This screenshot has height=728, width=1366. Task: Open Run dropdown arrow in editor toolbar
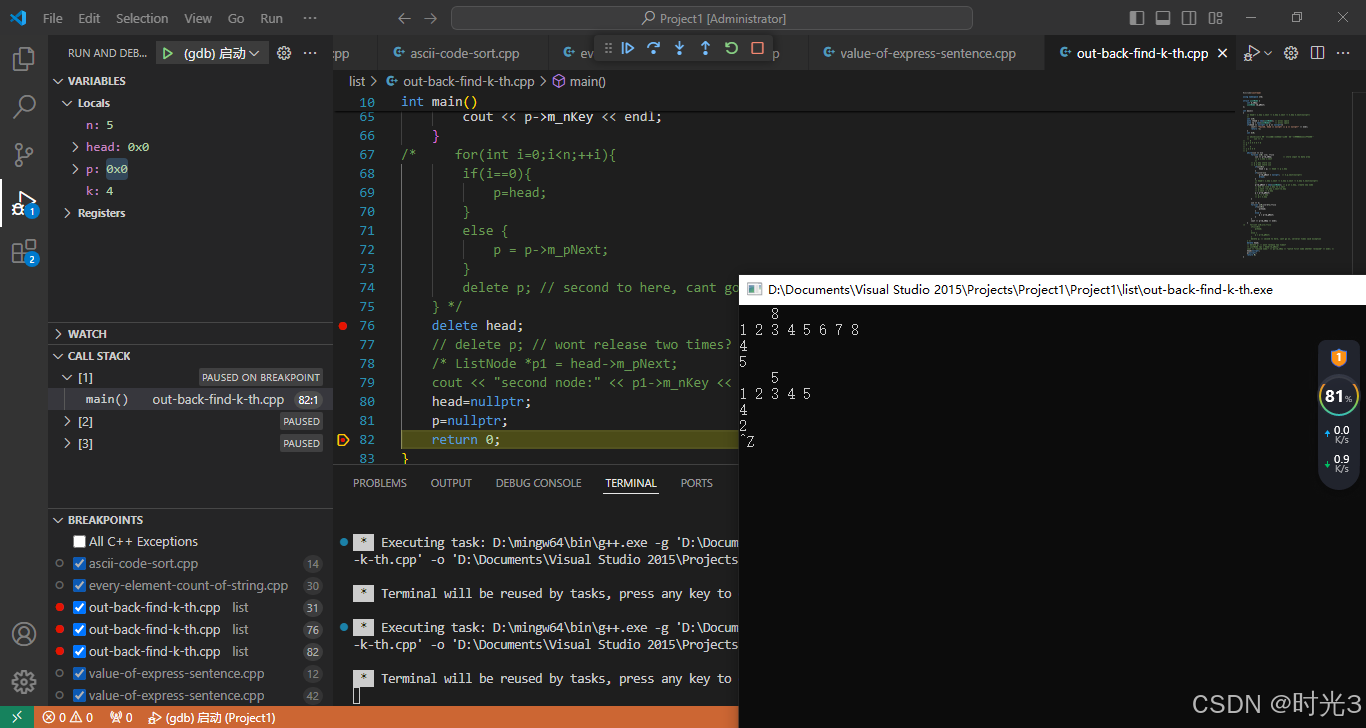coord(1268,53)
